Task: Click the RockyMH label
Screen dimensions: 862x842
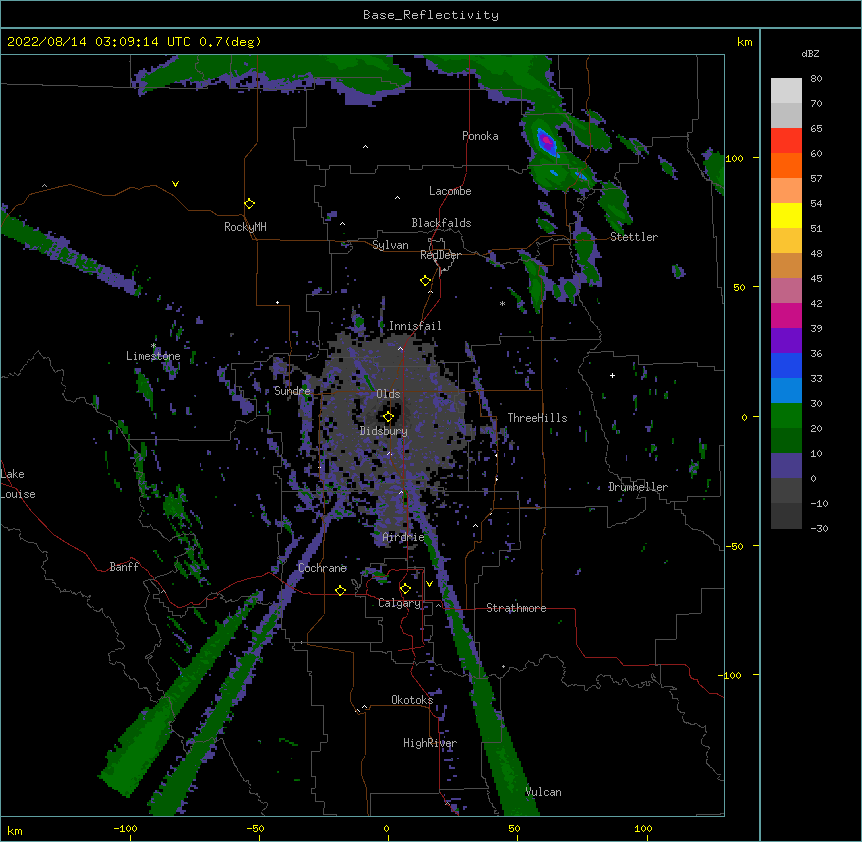Action: click(245, 227)
